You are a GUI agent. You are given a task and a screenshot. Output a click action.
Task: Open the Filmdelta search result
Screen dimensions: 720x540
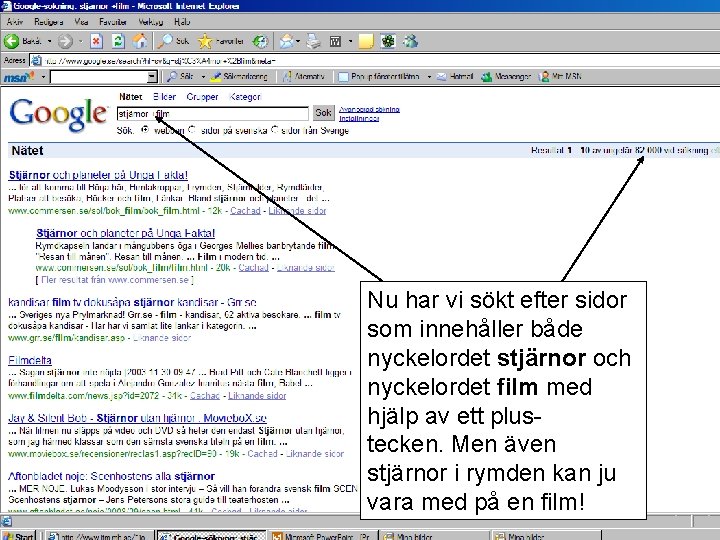pos(30,360)
